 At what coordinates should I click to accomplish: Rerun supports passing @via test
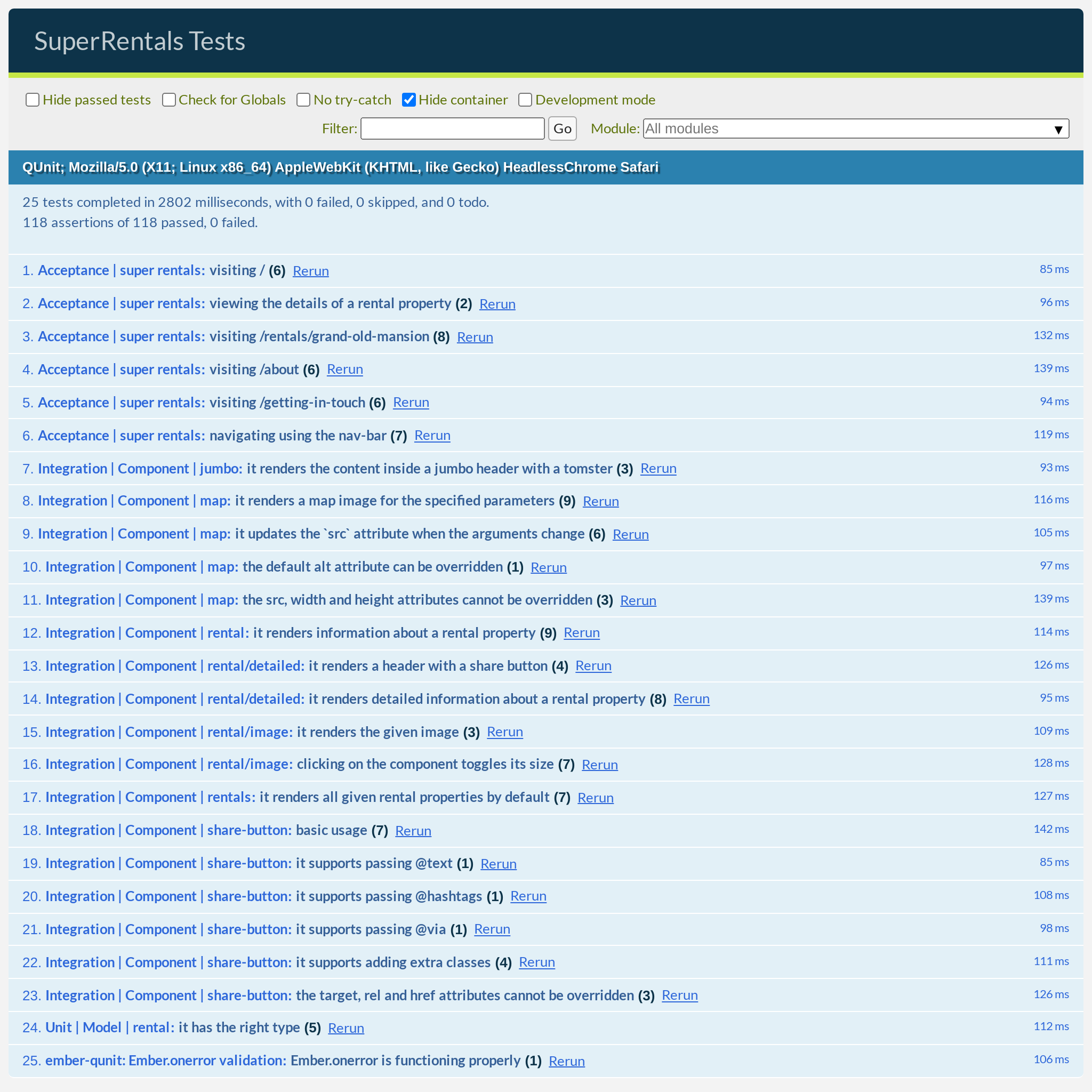tap(492, 930)
